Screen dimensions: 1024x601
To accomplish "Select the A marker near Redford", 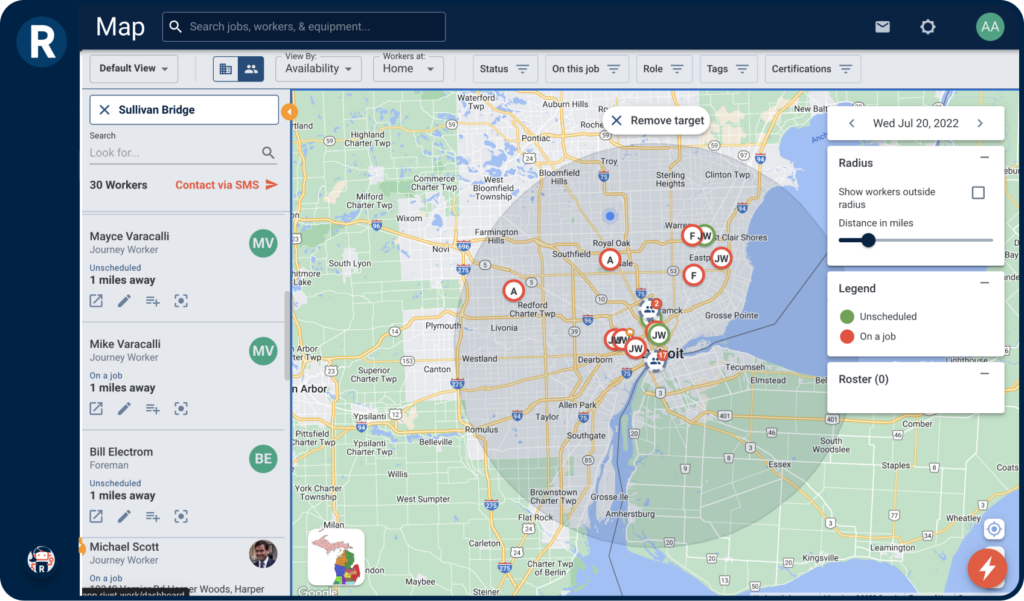I will tap(513, 291).
